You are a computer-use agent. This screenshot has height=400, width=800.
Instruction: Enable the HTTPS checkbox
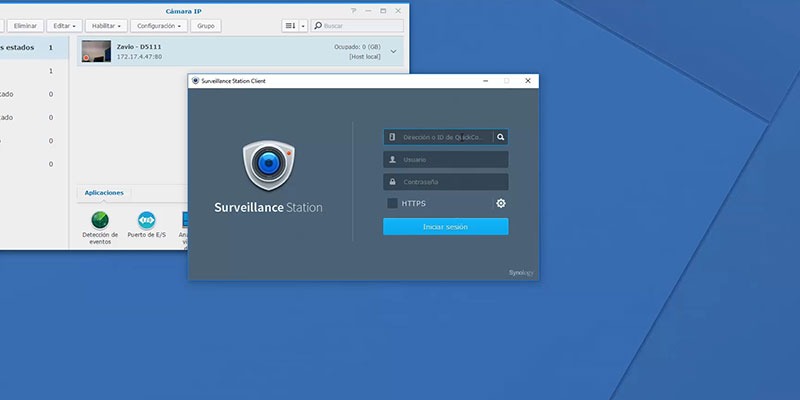point(392,204)
